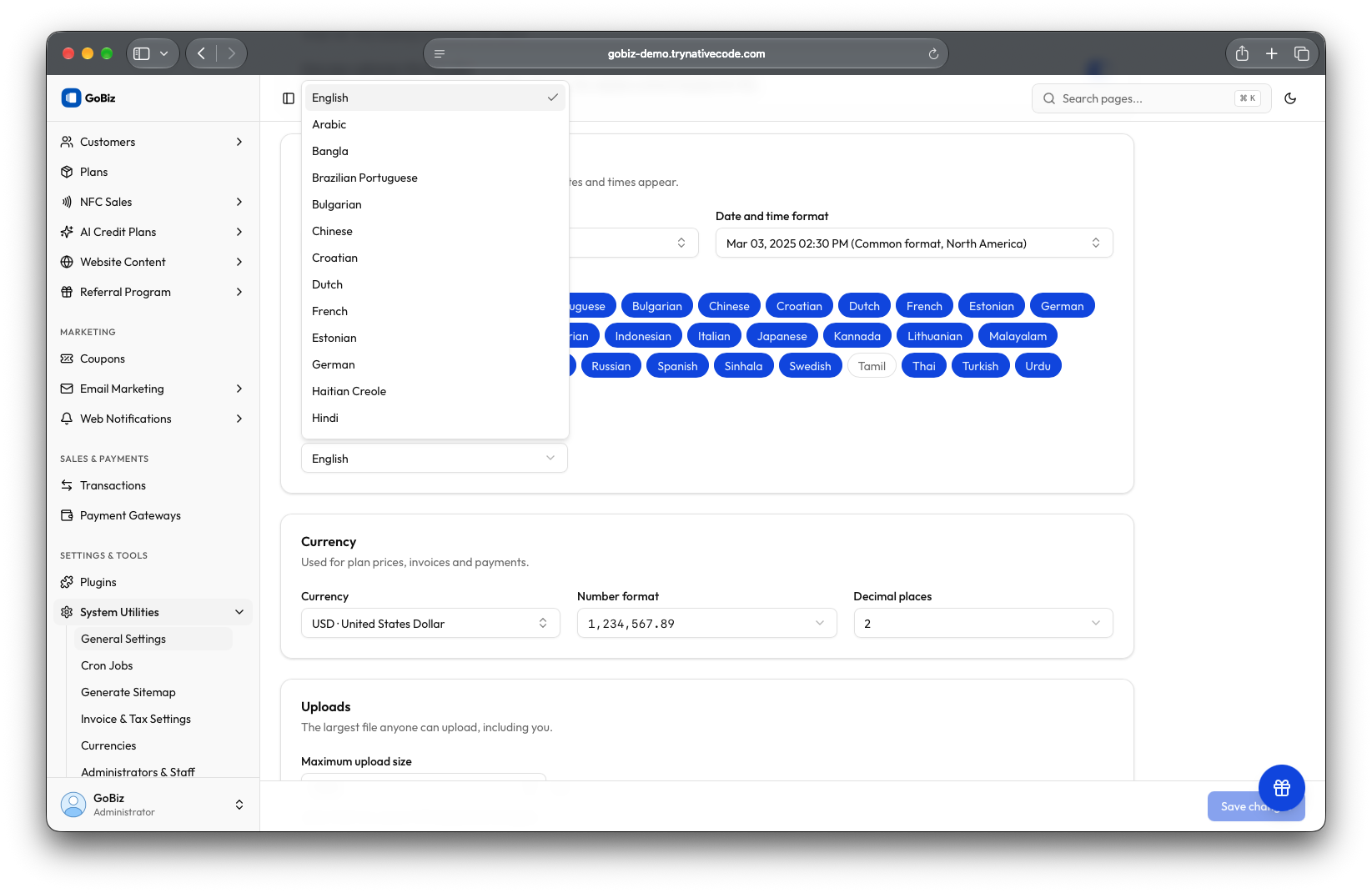Click the Payment Gateways wallet icon
This screenshot has height=893, width=1372.
coord(67,515)
